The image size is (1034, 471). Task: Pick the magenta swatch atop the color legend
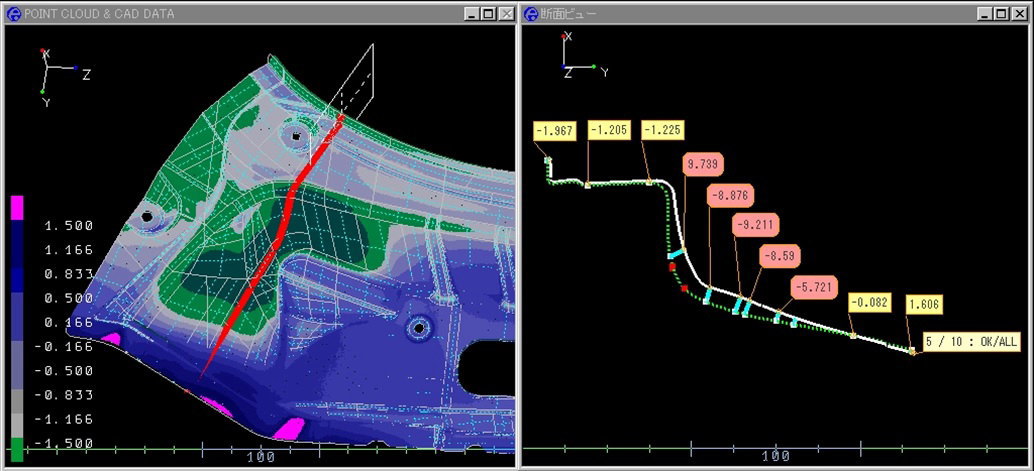(x=16, y=207)
